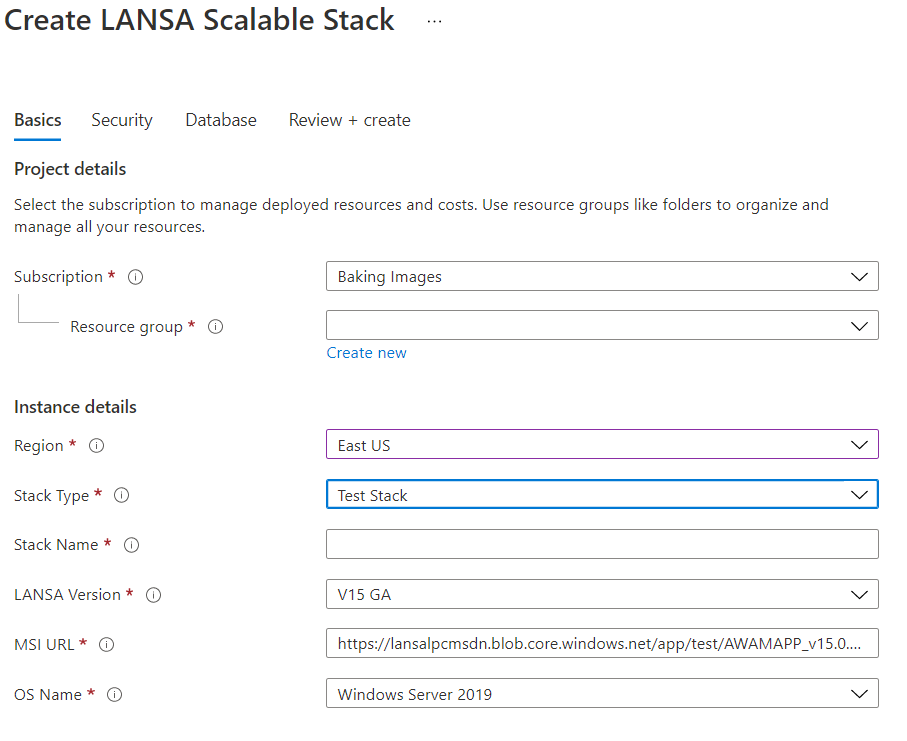The width and height of the screenshot is (907, 741).
Task: Click the info icon beside Stack Type
Action: 122,495
